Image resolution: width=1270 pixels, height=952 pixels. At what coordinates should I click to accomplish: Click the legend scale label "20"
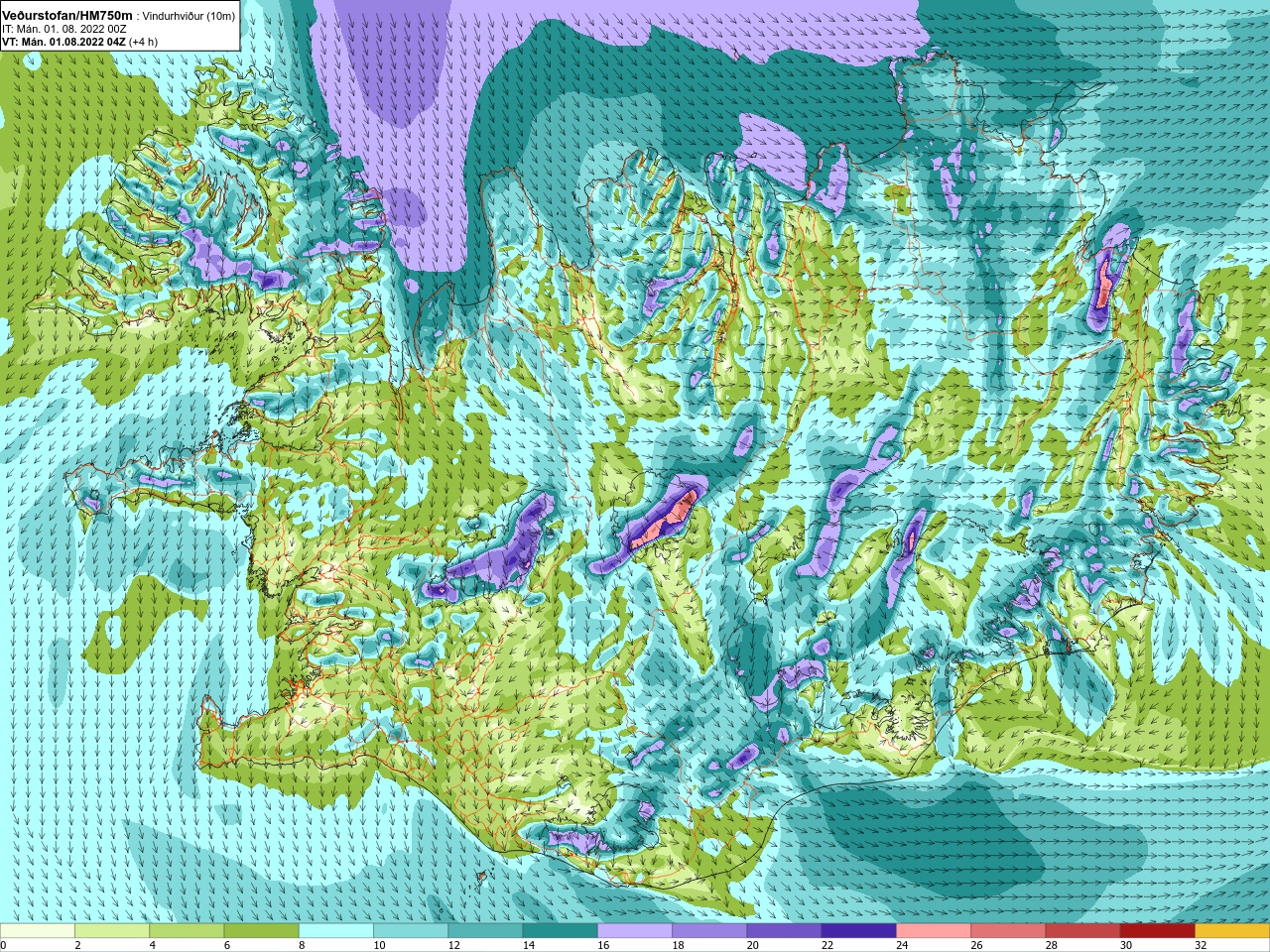tap(752, 946)
